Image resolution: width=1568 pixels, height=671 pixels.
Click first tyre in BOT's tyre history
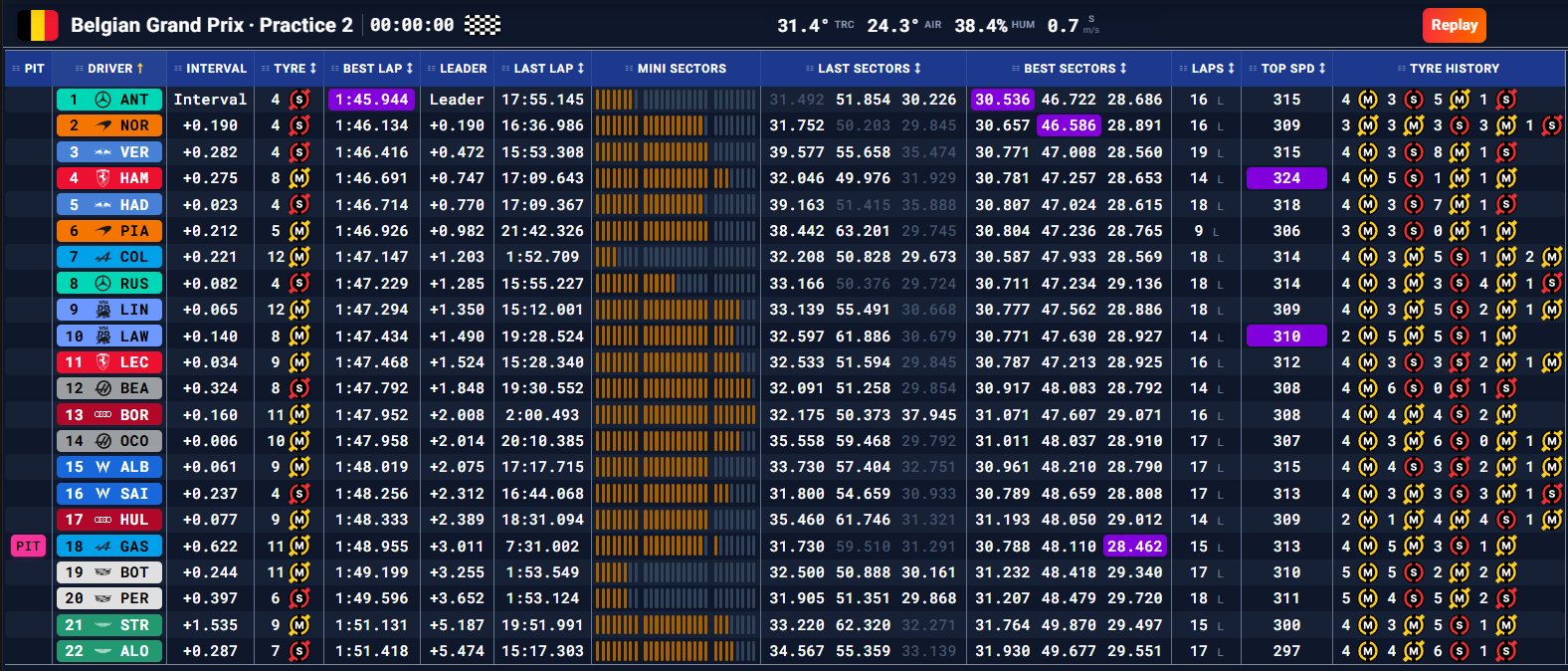tap(1368, 572)
